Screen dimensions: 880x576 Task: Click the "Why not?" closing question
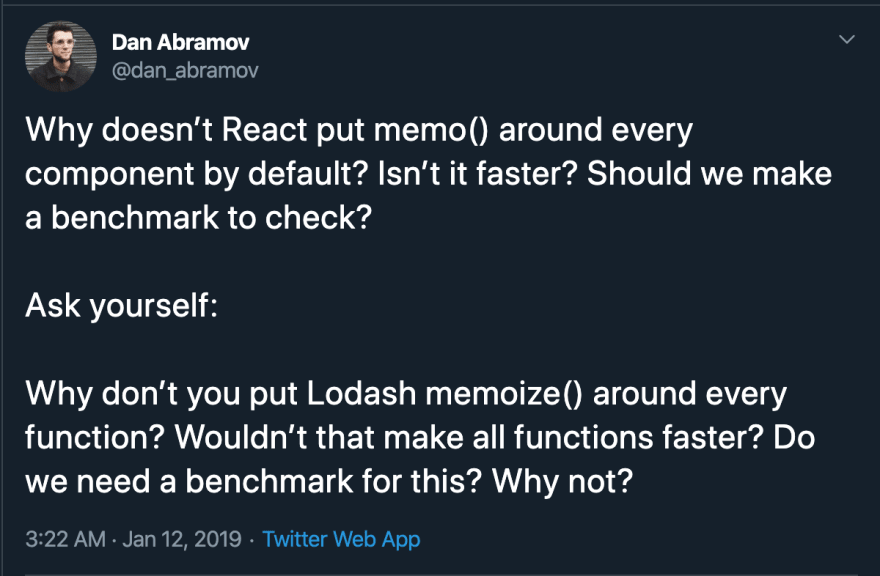562,481
